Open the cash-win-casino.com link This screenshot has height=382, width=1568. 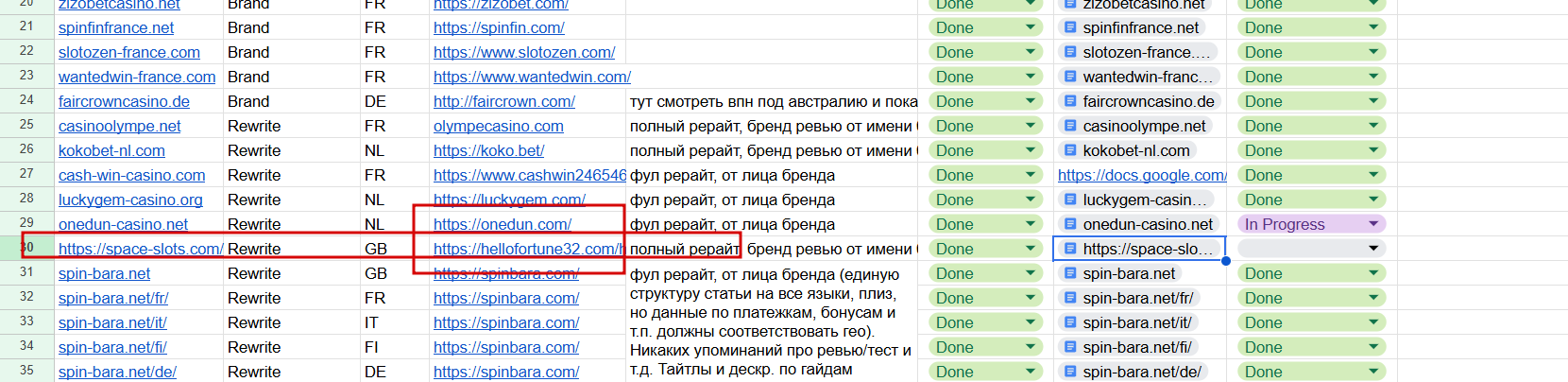point(131,175)
